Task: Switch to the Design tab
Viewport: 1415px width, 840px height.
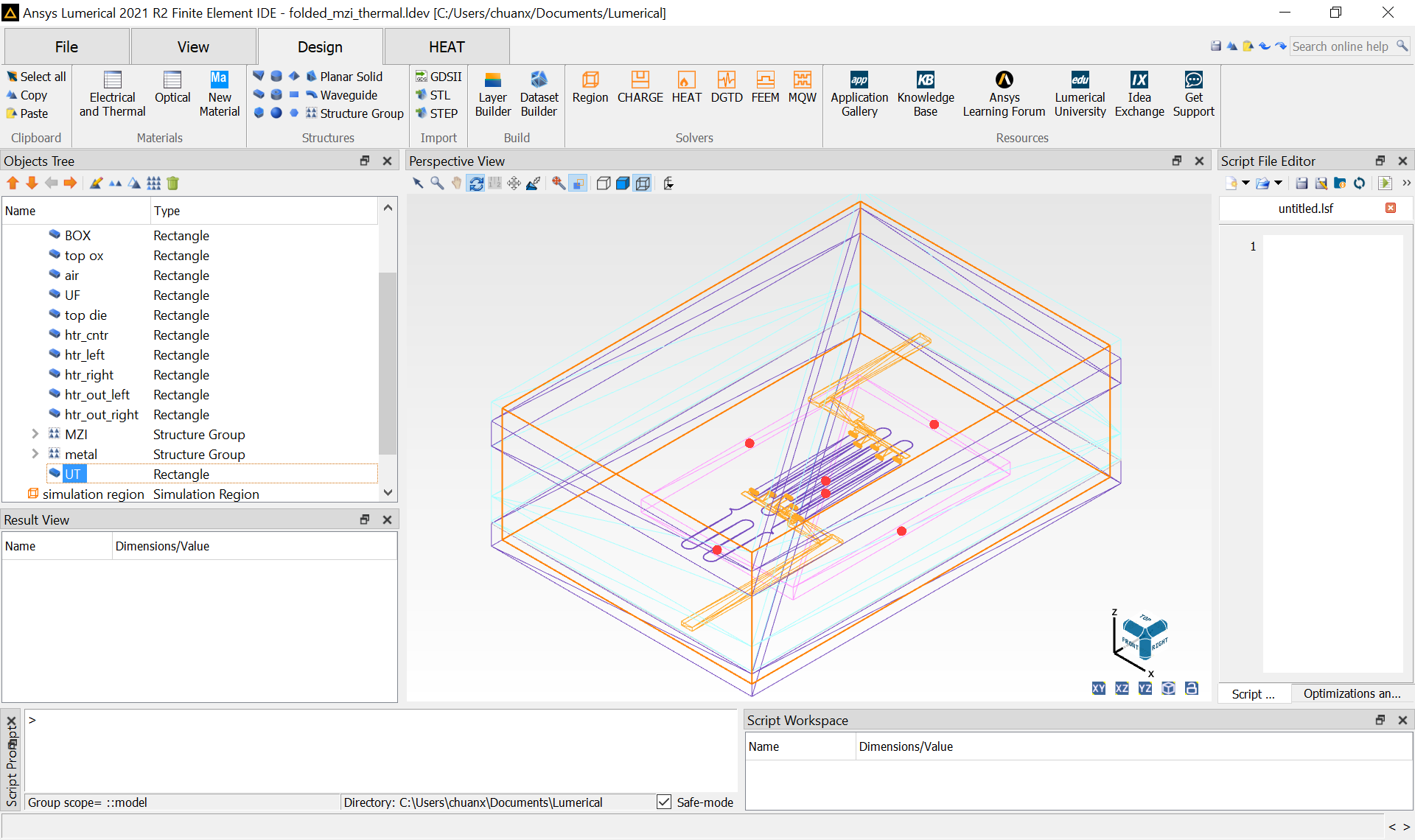Action: pyautogui.click(x=320, y=47)
